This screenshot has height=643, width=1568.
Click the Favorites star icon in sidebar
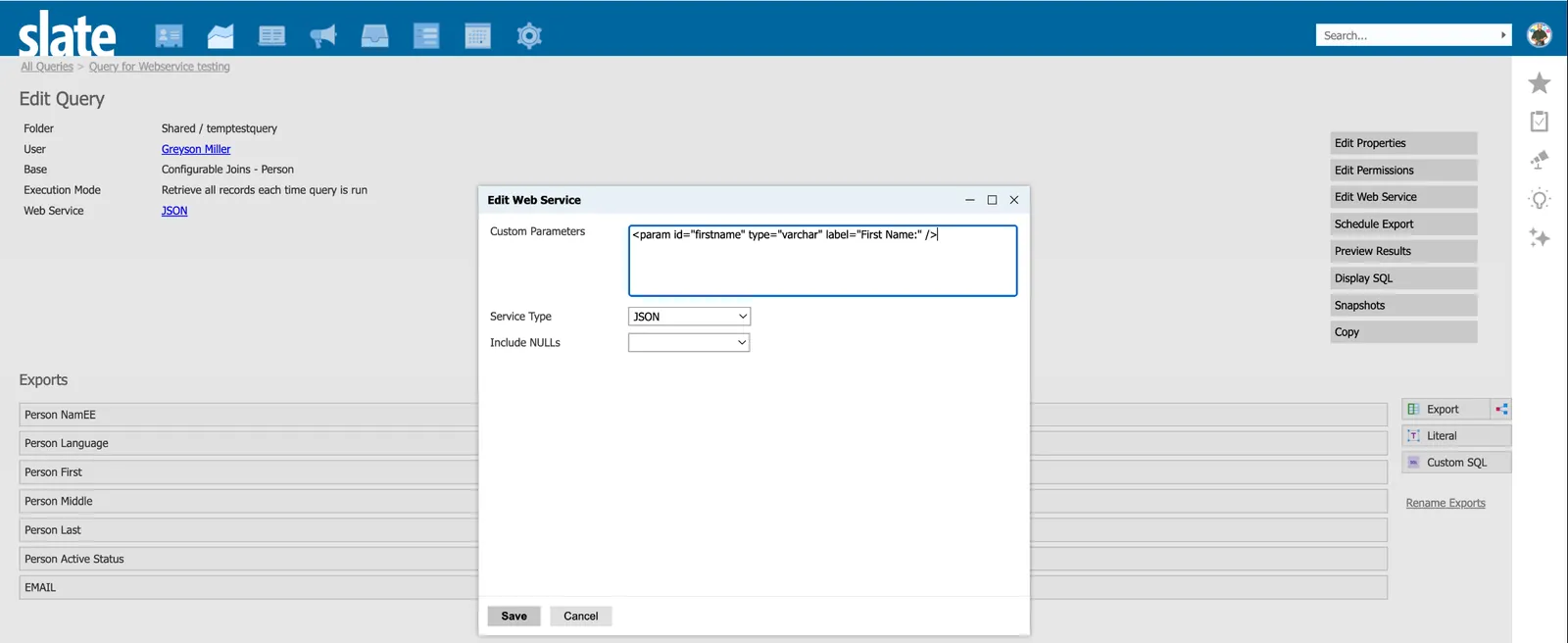[1540, 83]
